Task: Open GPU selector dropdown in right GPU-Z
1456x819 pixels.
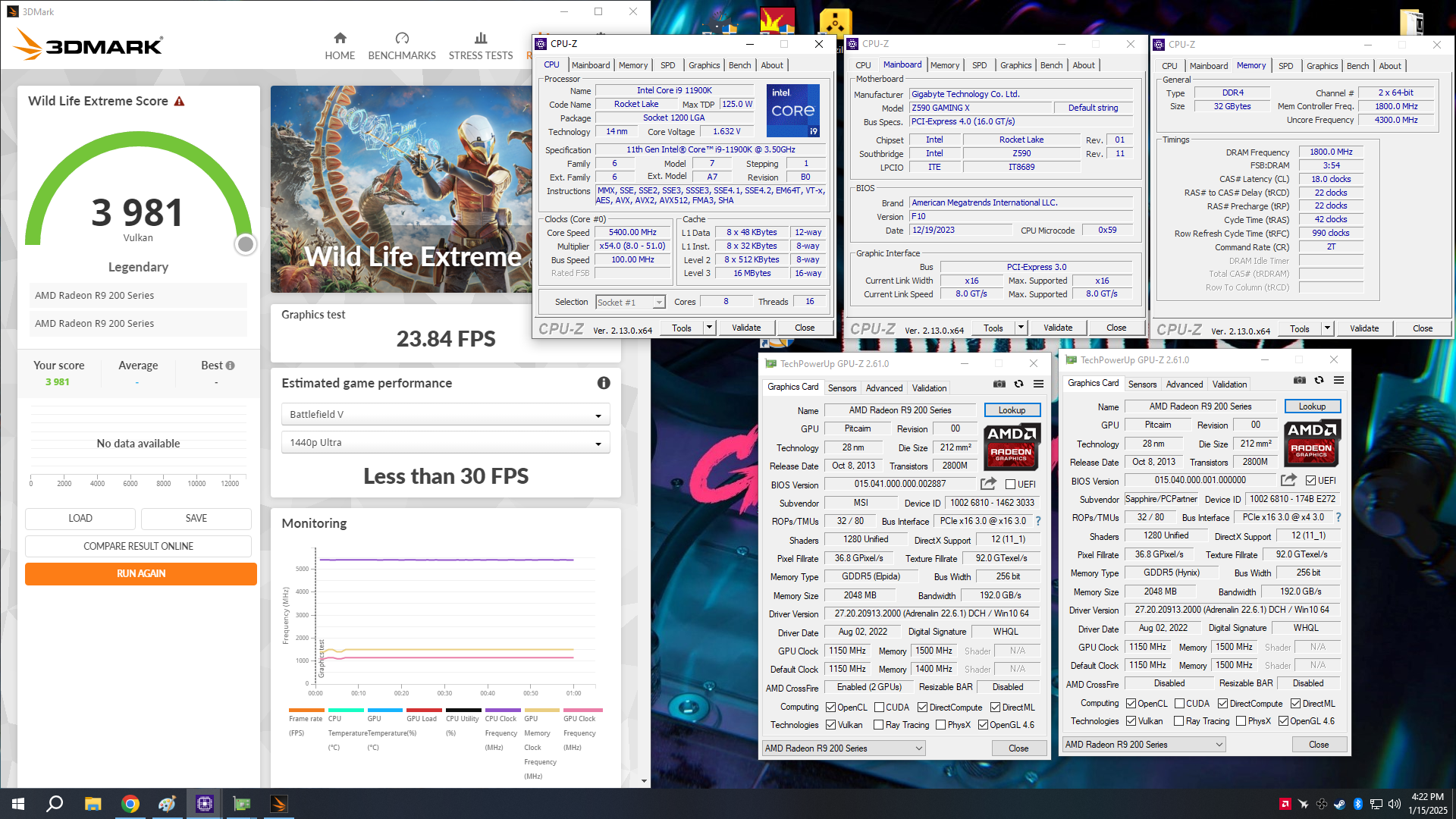Action: pyautogui.click(x=1144, y=745)
